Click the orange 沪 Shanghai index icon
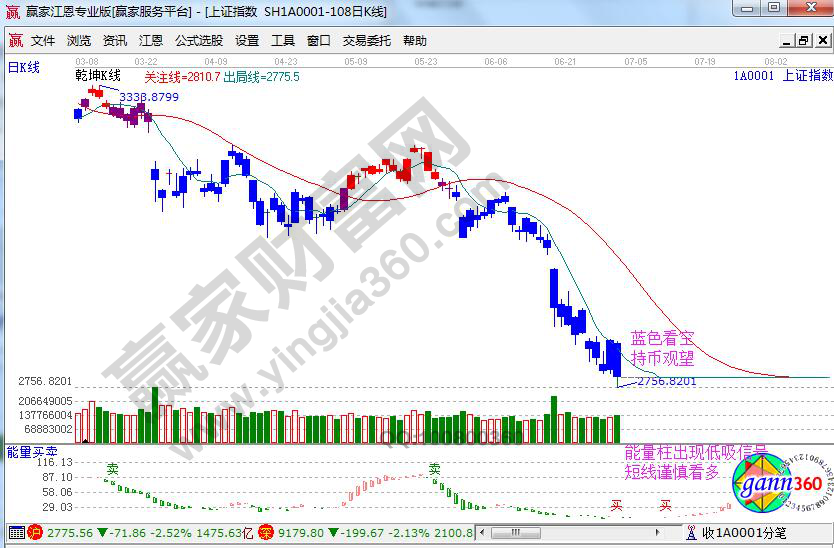 pyautogui.click(x=35, y=532)
